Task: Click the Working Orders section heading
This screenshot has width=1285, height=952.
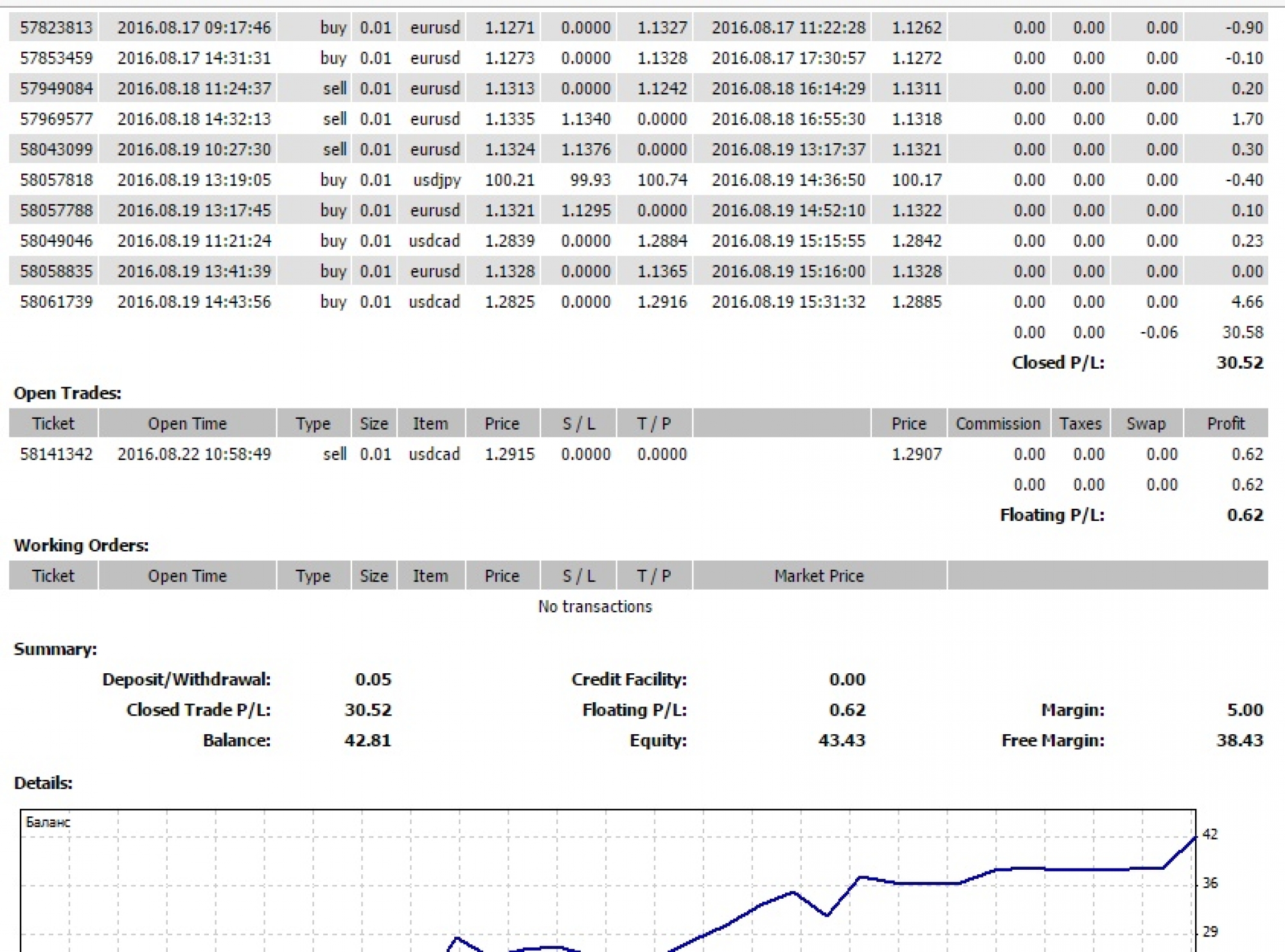Action: [x=81, y=545]
